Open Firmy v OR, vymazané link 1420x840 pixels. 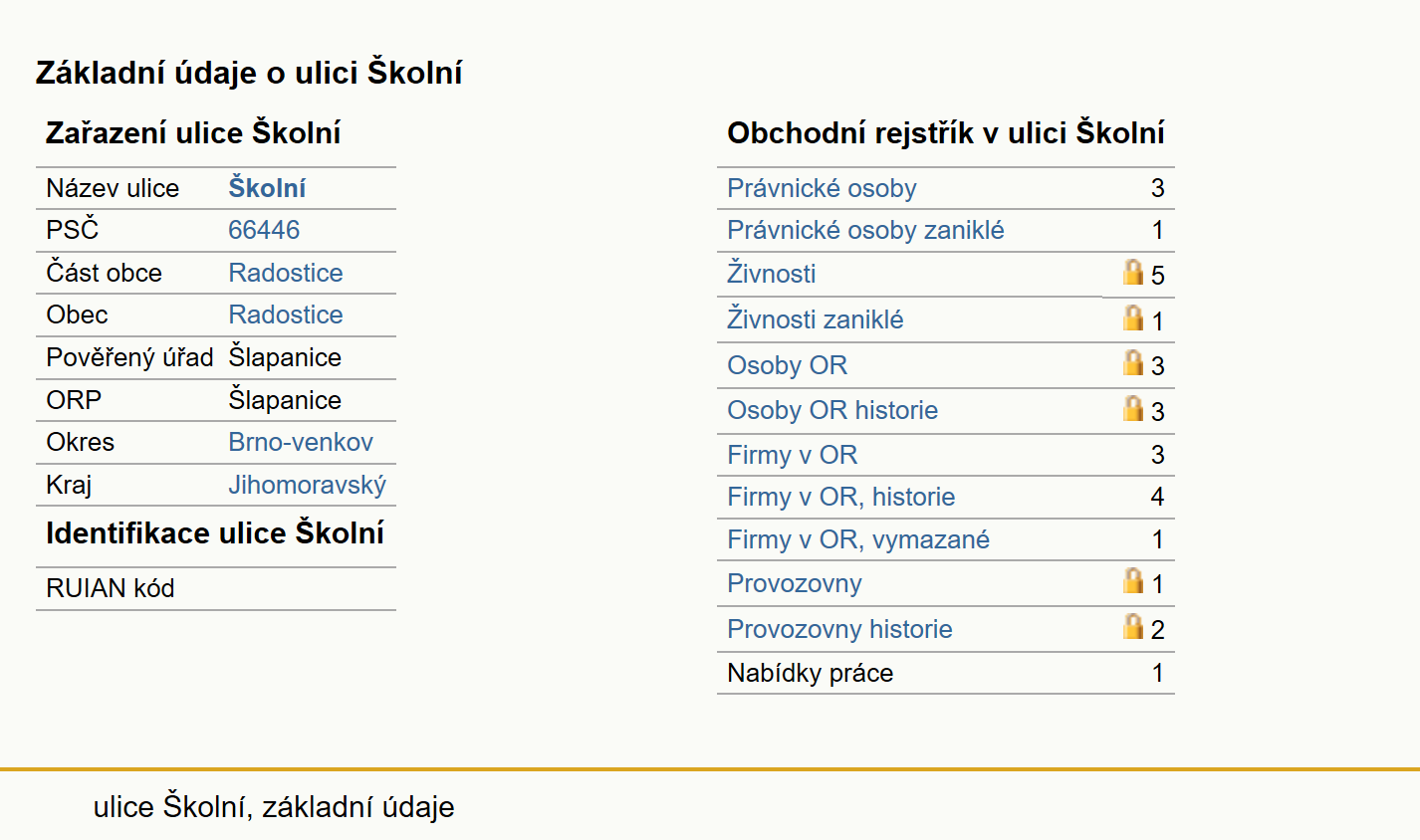pos(858,539)
